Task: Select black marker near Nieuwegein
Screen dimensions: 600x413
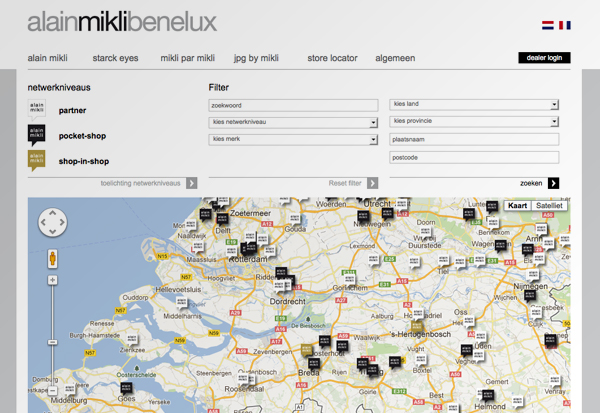Action: 363,216
